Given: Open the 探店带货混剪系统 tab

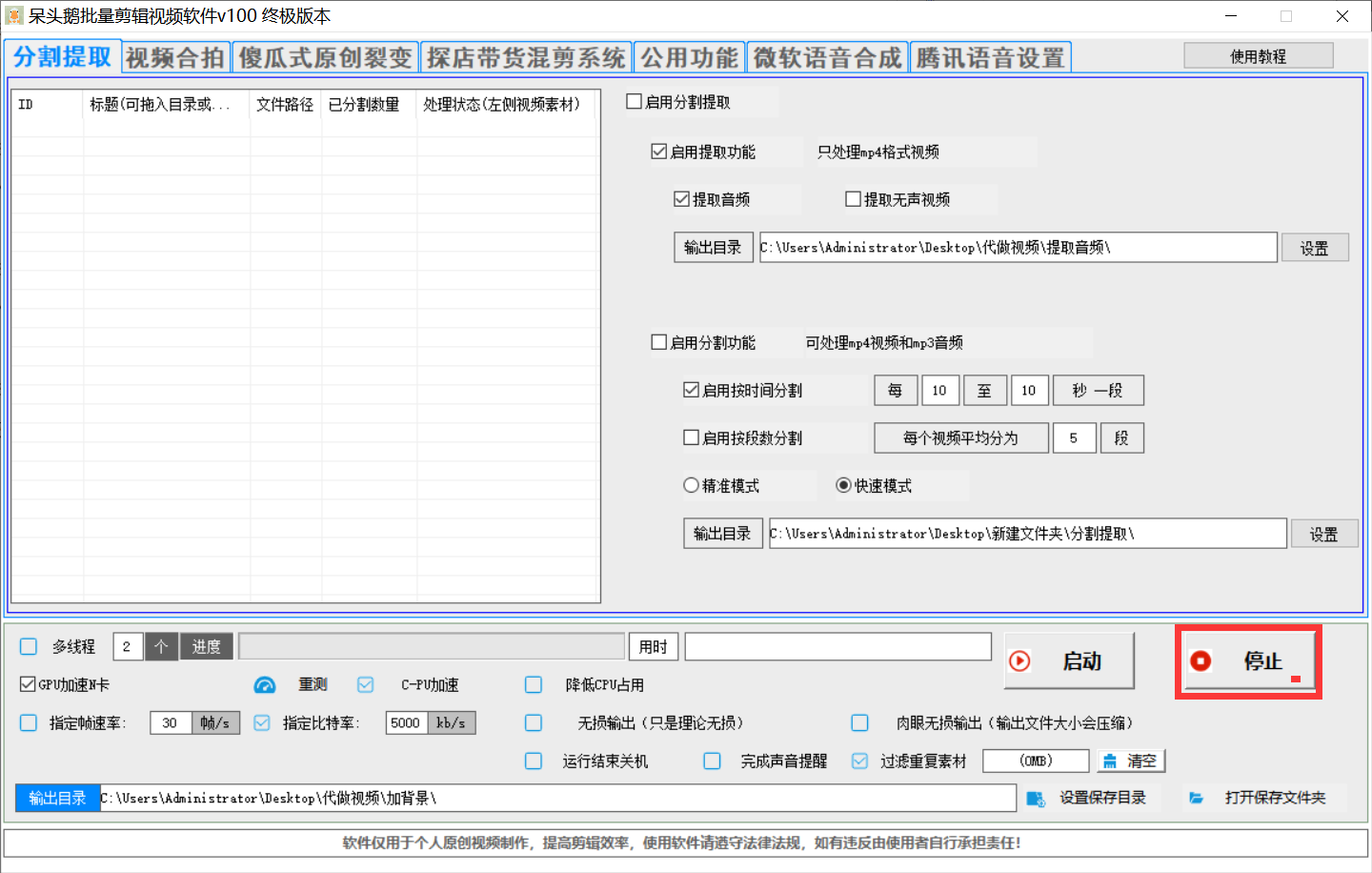Looking at the screenshot, I should point(526,57).
